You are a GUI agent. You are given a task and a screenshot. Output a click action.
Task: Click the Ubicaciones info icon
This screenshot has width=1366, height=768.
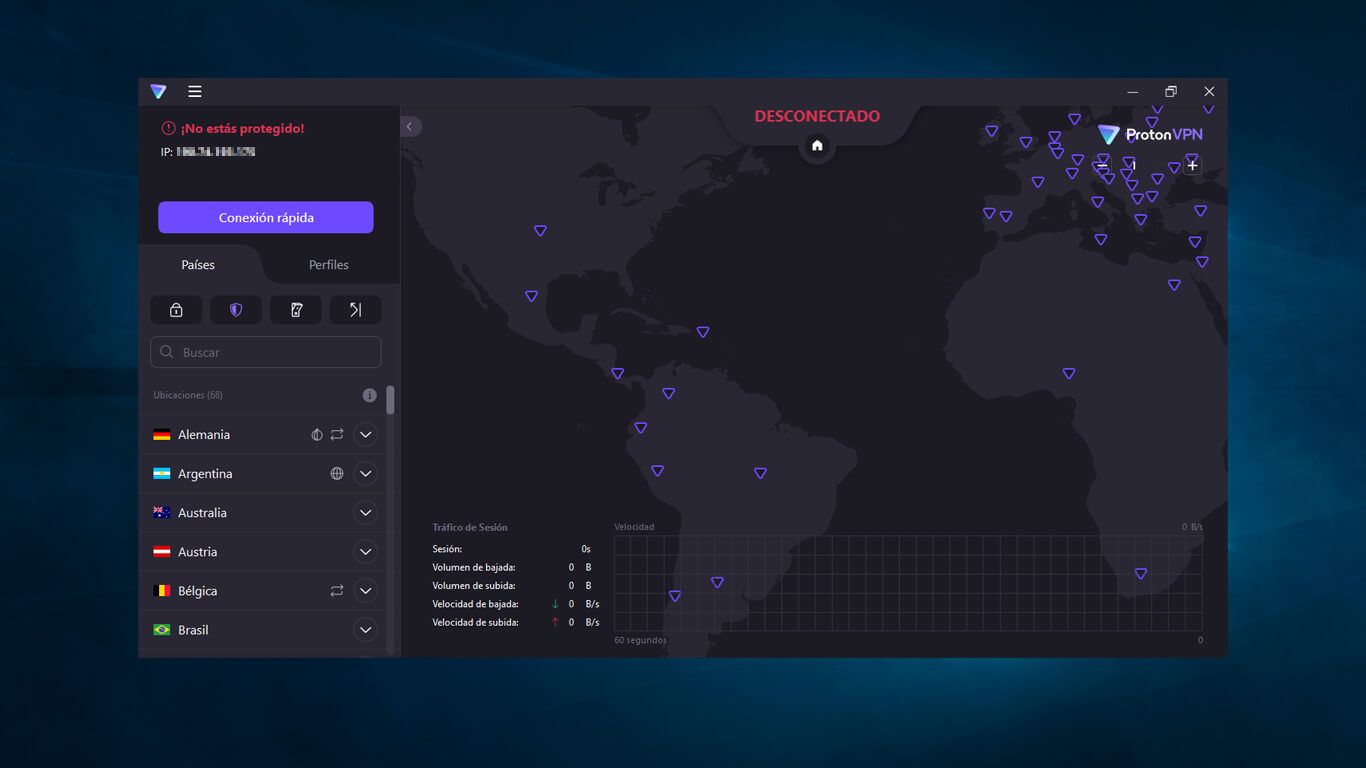[369, 395]
